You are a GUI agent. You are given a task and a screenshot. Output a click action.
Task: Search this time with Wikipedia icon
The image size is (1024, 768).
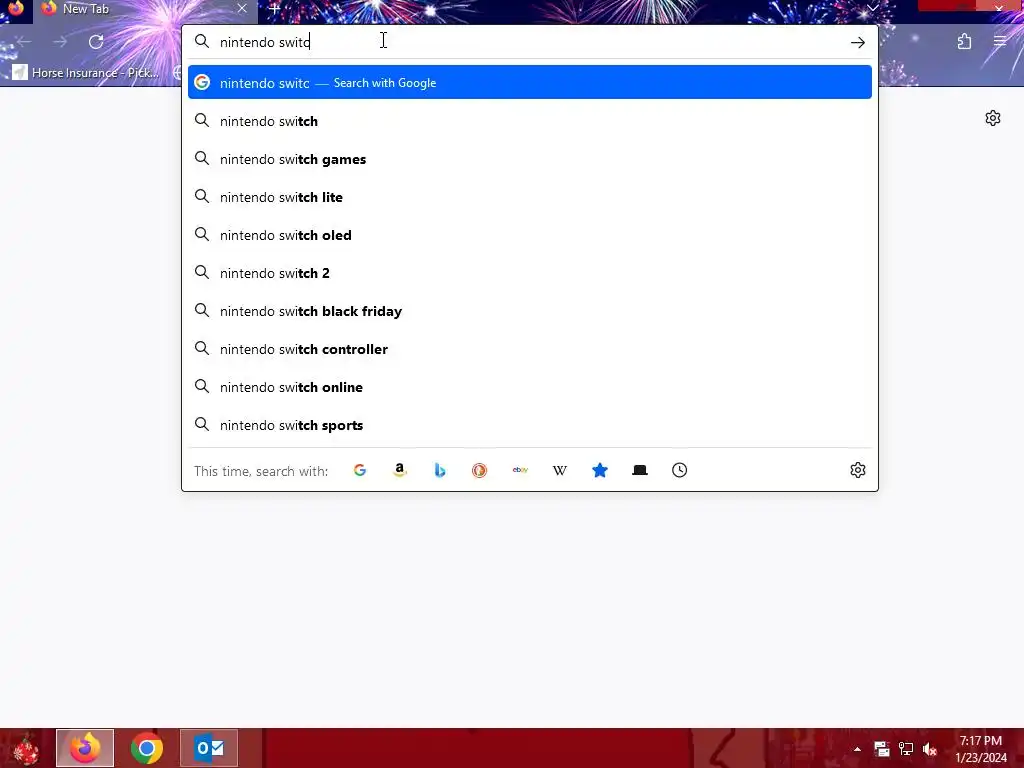coord(560,470)
